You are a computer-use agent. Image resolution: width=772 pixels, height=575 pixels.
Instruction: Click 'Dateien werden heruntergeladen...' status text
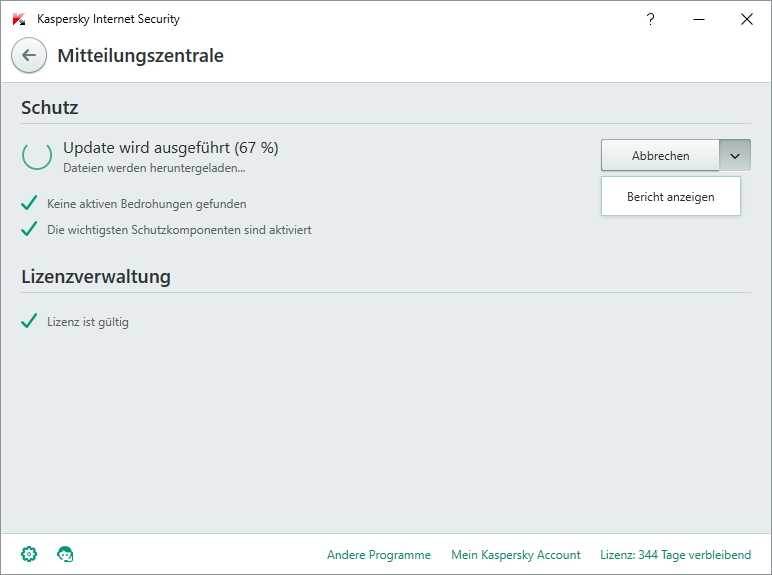(154, 168)
